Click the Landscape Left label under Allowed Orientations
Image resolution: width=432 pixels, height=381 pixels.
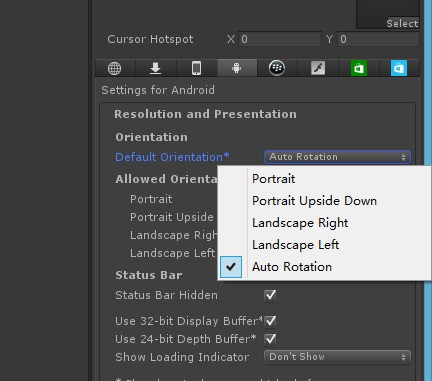click(x=173, y=253)
